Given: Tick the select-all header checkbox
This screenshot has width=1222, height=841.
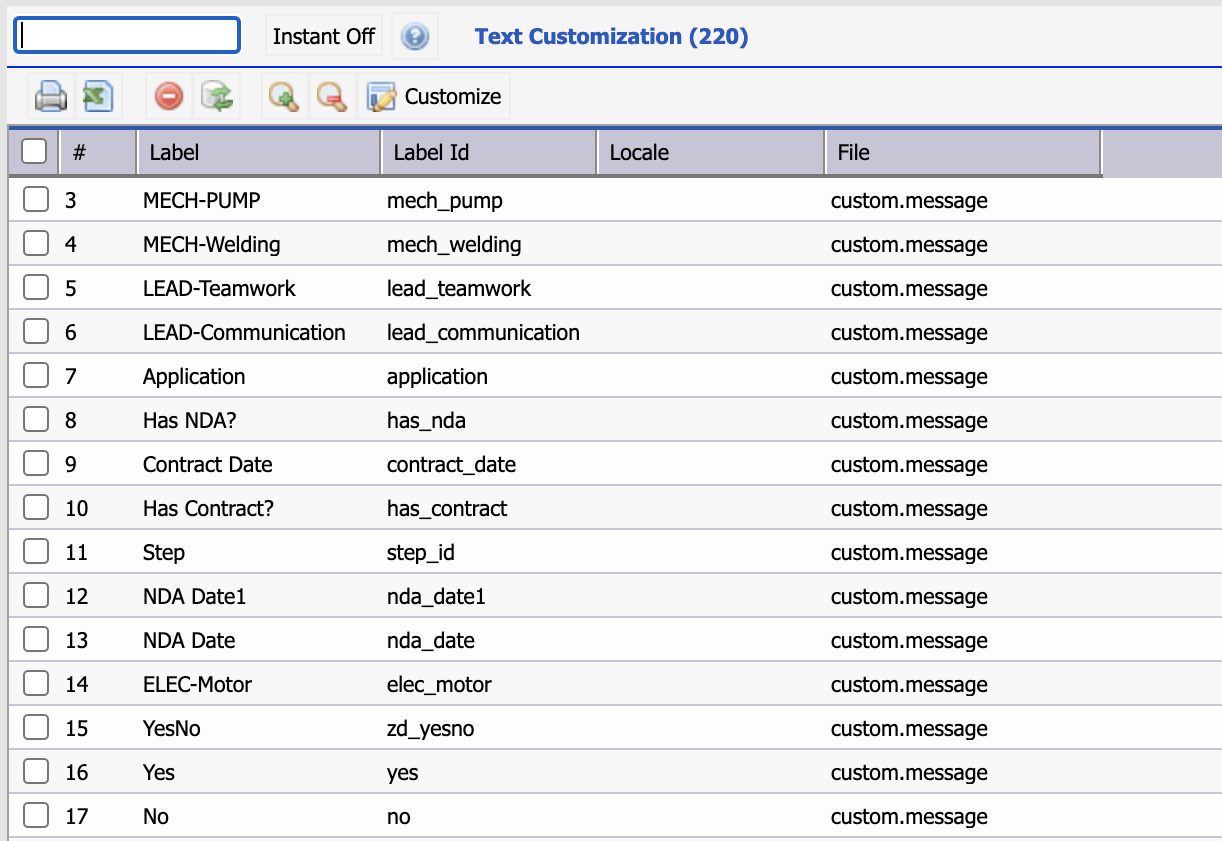Looking at the screenshot, I should tap(34, 152).
